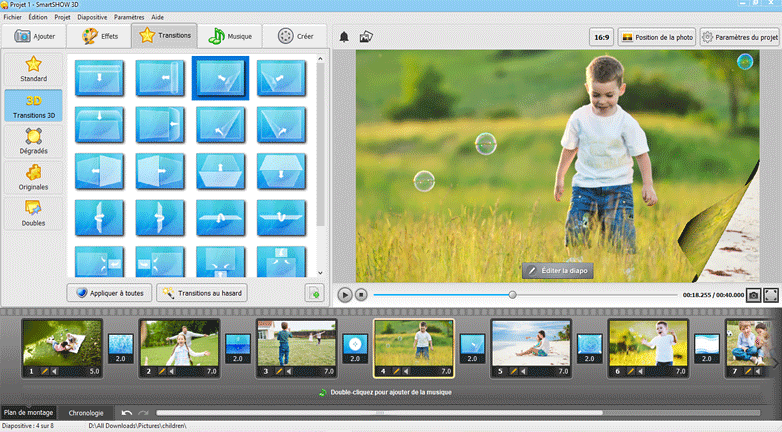Select the Doubles transitions category
782x432 pixels.
coord(33,212)
